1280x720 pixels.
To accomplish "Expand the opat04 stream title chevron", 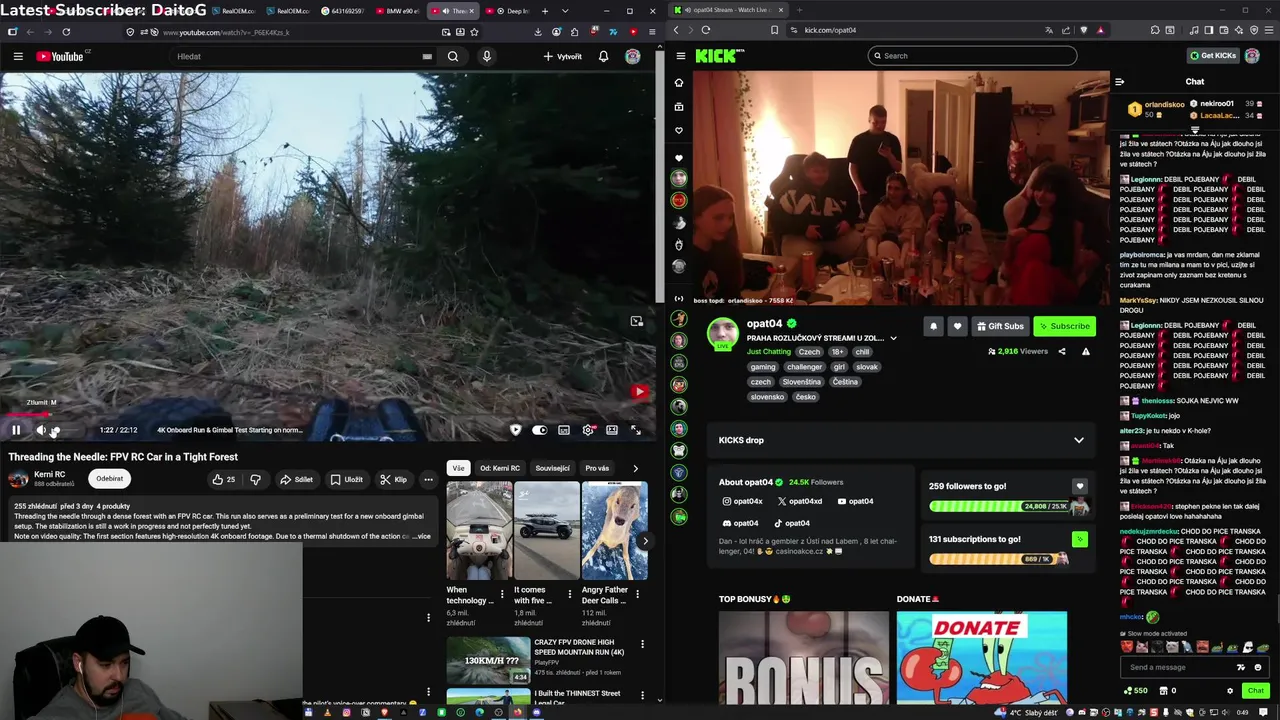I will [893, 338].
